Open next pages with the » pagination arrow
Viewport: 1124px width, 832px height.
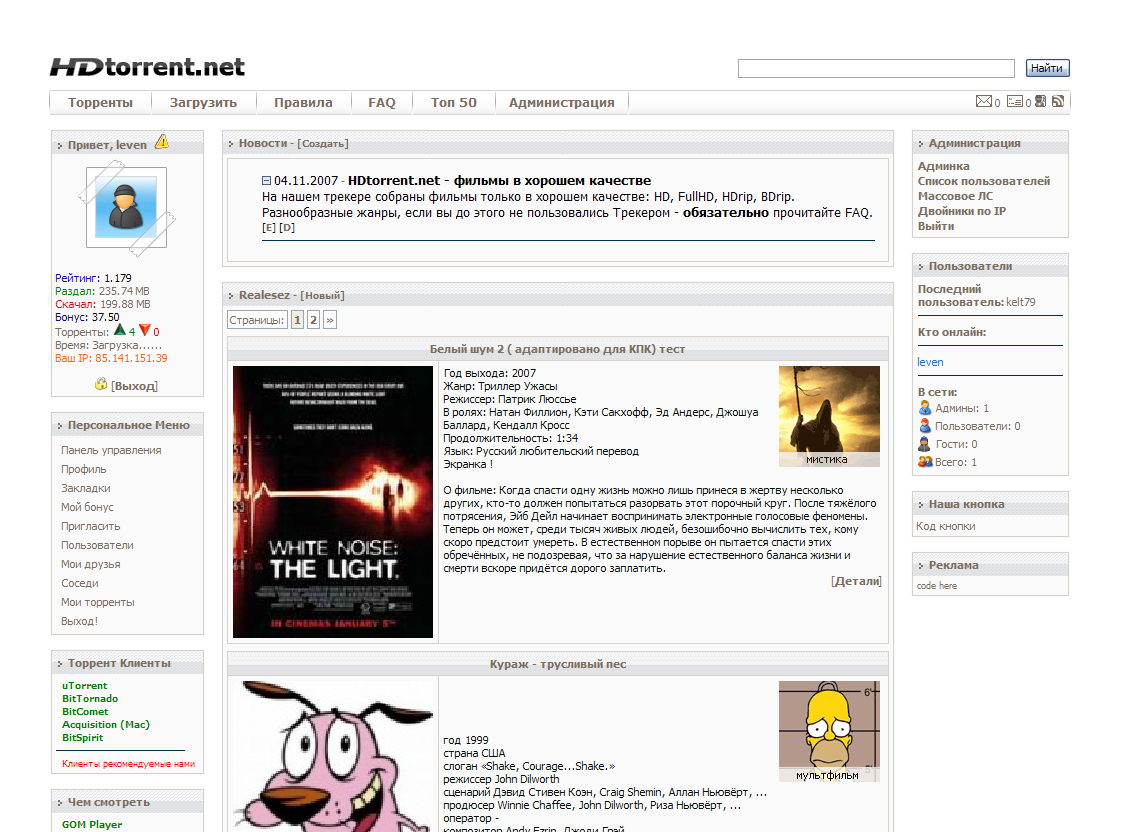click(x=329, y=319)
